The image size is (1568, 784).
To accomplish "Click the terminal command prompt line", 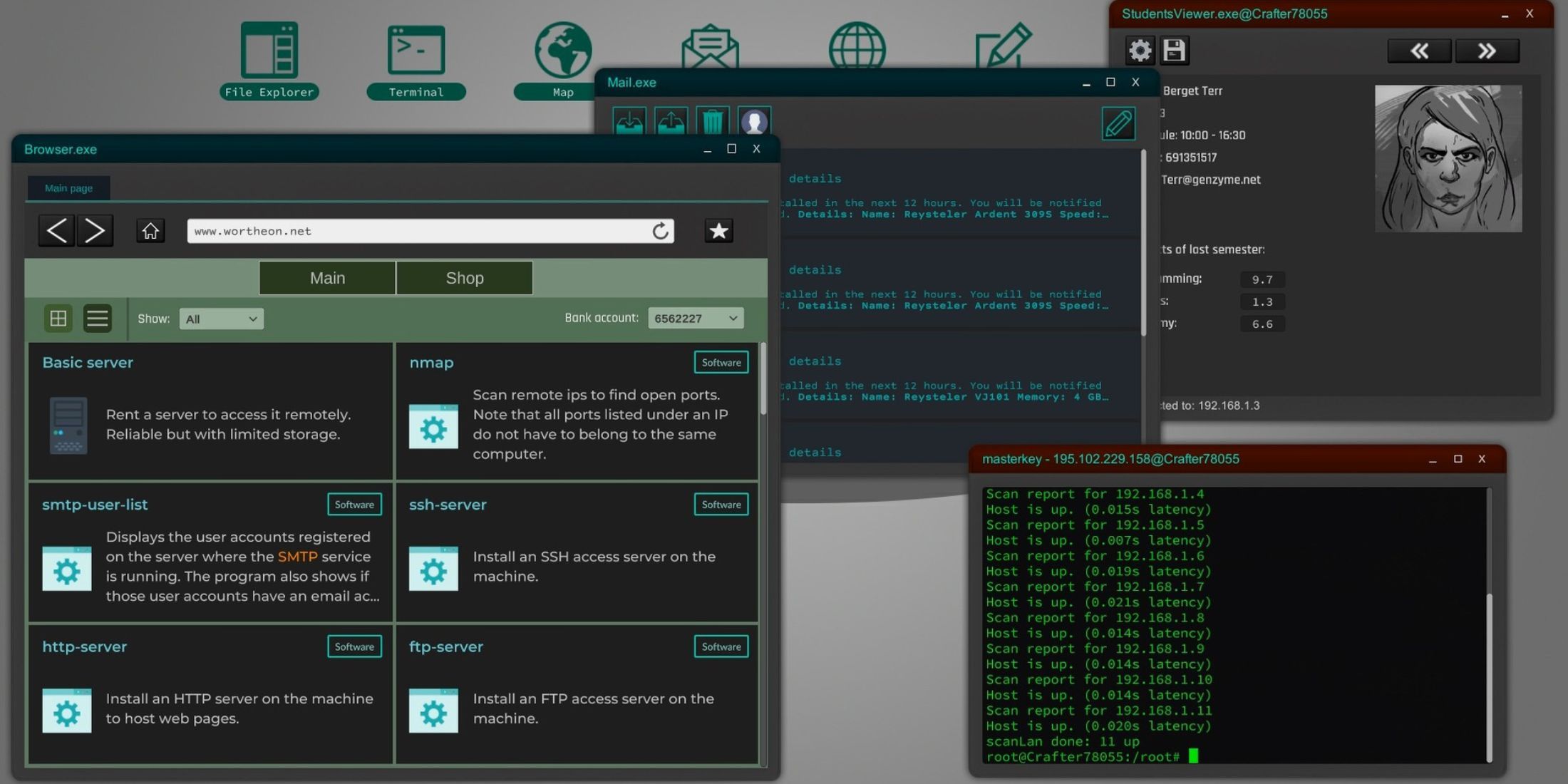I will [x=1092, y=757].
